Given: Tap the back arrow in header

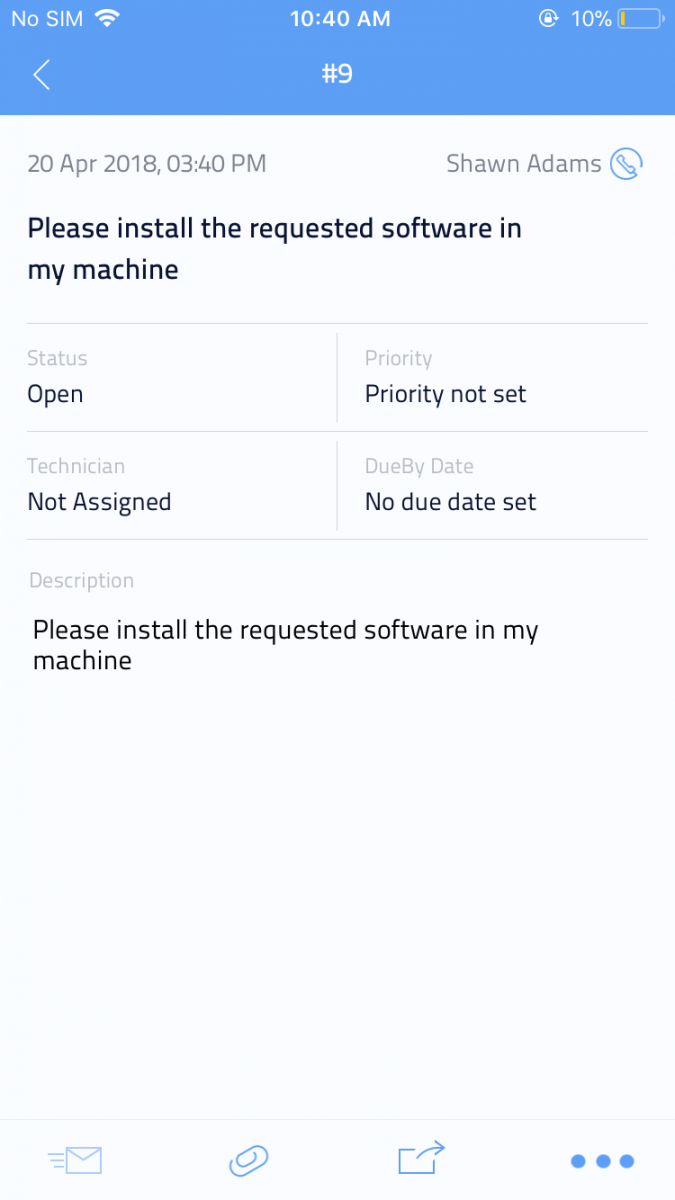Looking at the screenshot, I should pos(41,75).
